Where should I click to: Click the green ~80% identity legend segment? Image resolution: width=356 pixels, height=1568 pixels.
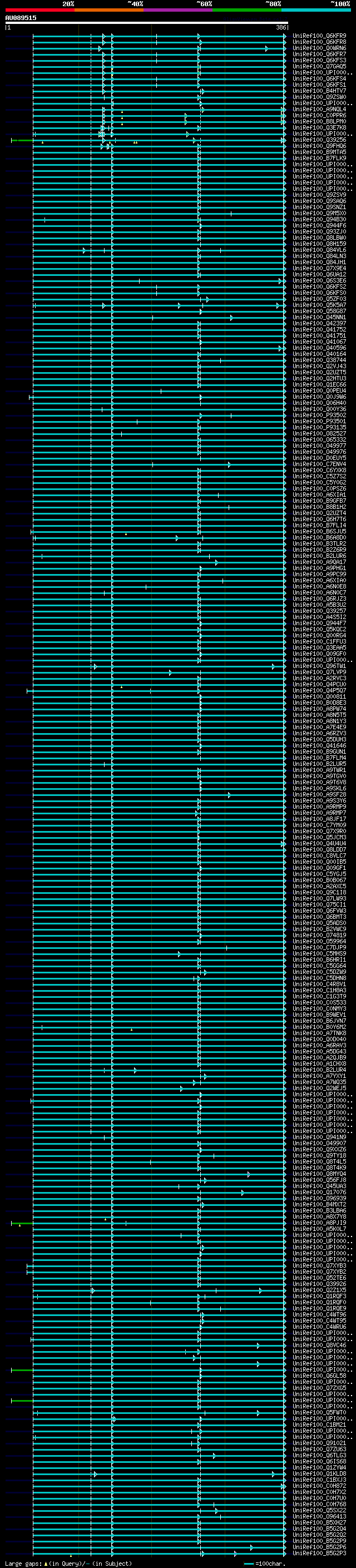[247, 10]
